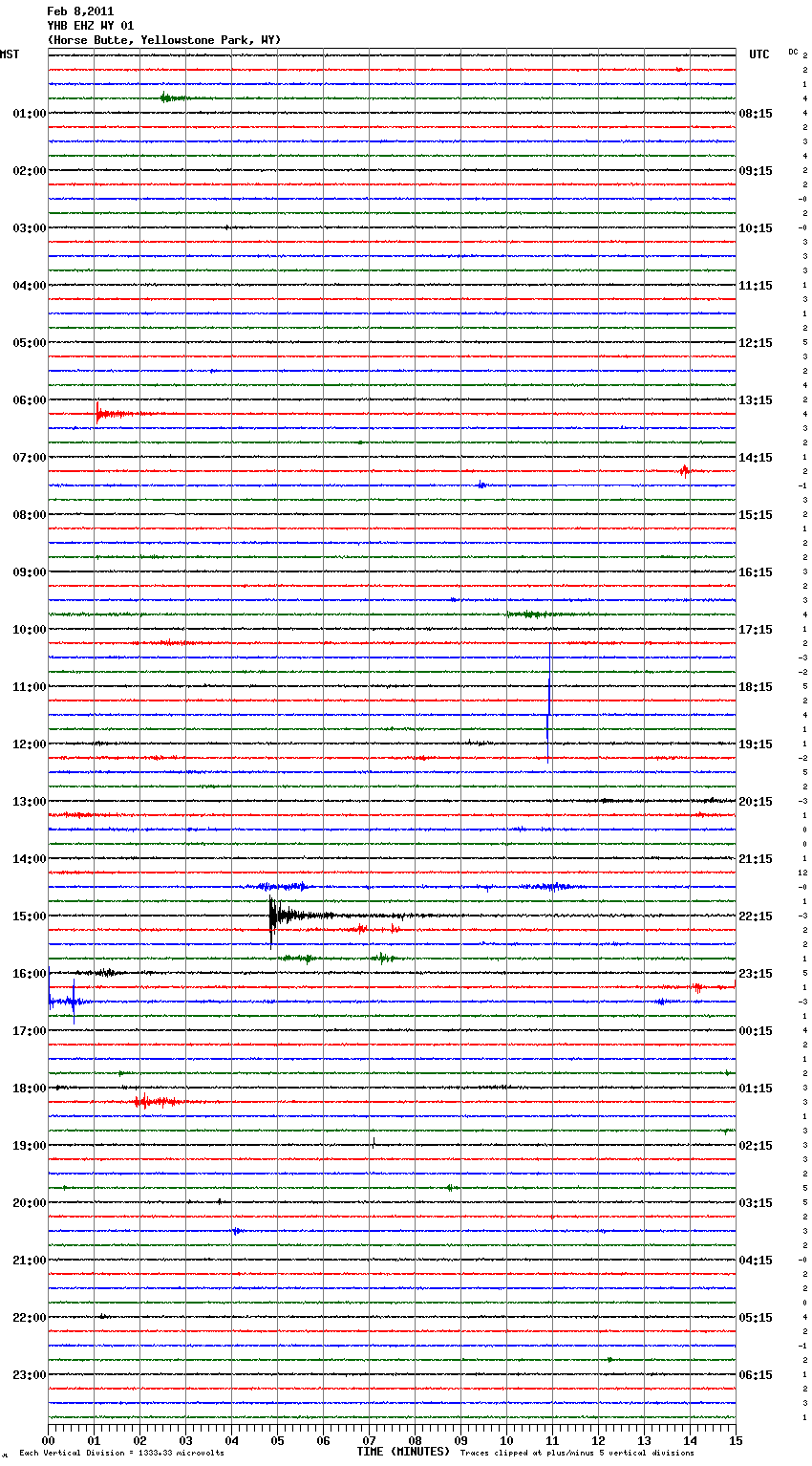The height and width of the screenshot is (1466, 812).
Task: Click the DC value '12' beside the 14:00 row
Action: pos(804,873)
